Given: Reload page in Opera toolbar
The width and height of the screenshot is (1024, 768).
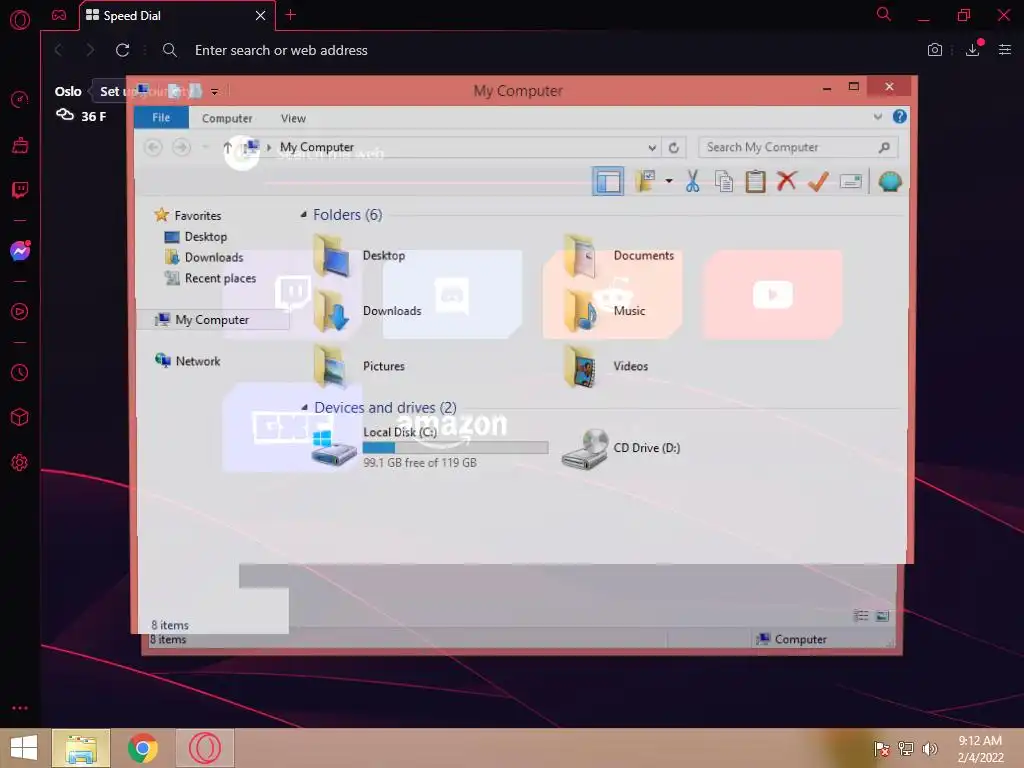Looking at the screenshot, I should 122,50.
